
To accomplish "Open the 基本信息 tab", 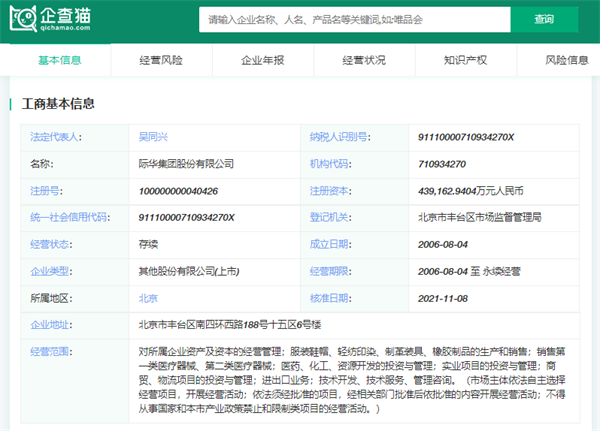I will tap(60, 60).
